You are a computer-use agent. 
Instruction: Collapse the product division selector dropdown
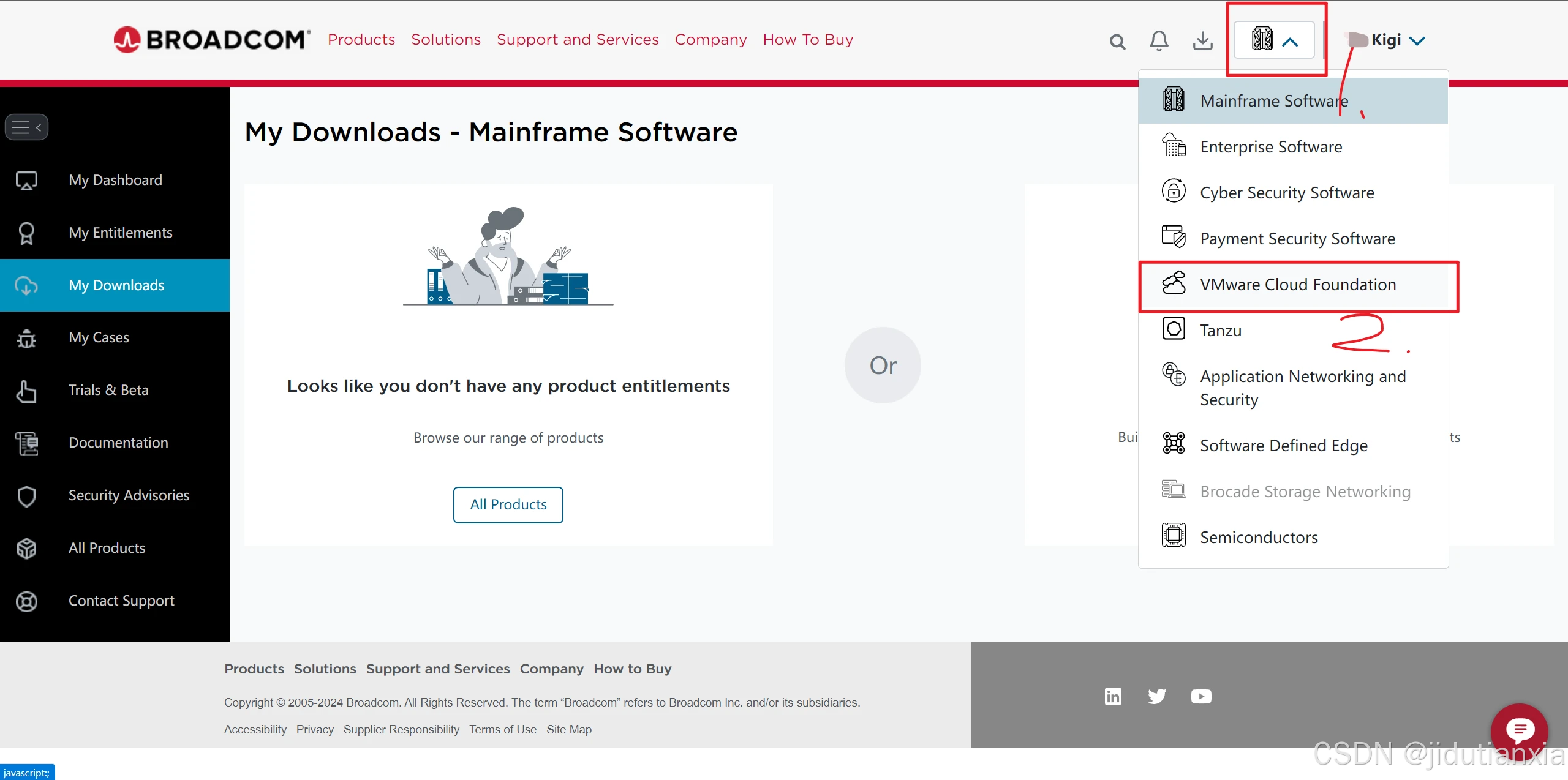[1274, 40]
